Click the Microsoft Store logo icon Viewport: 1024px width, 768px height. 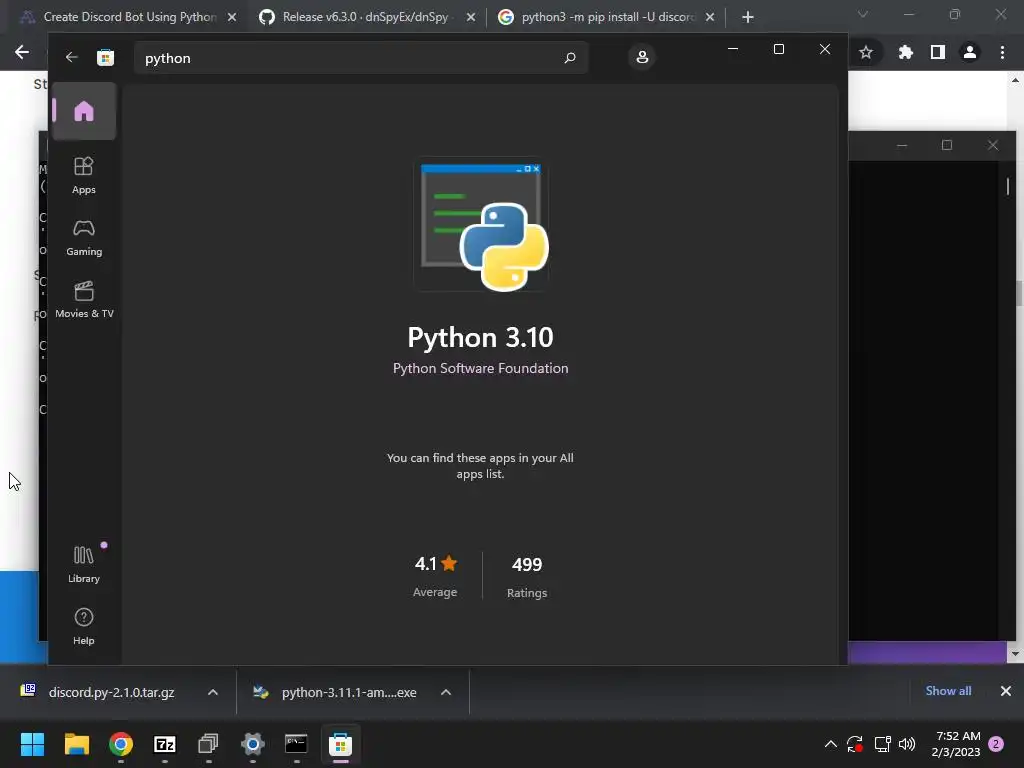[105, 57]
